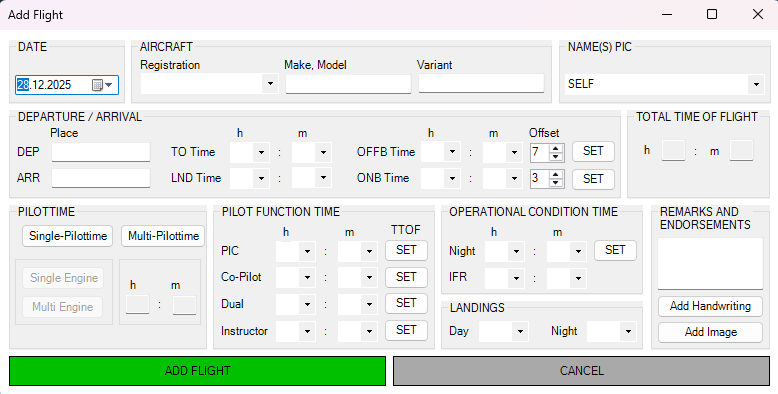The image size is (778, 394).
Task: Close the Add Flight window
Action: (x=758, y=14)
